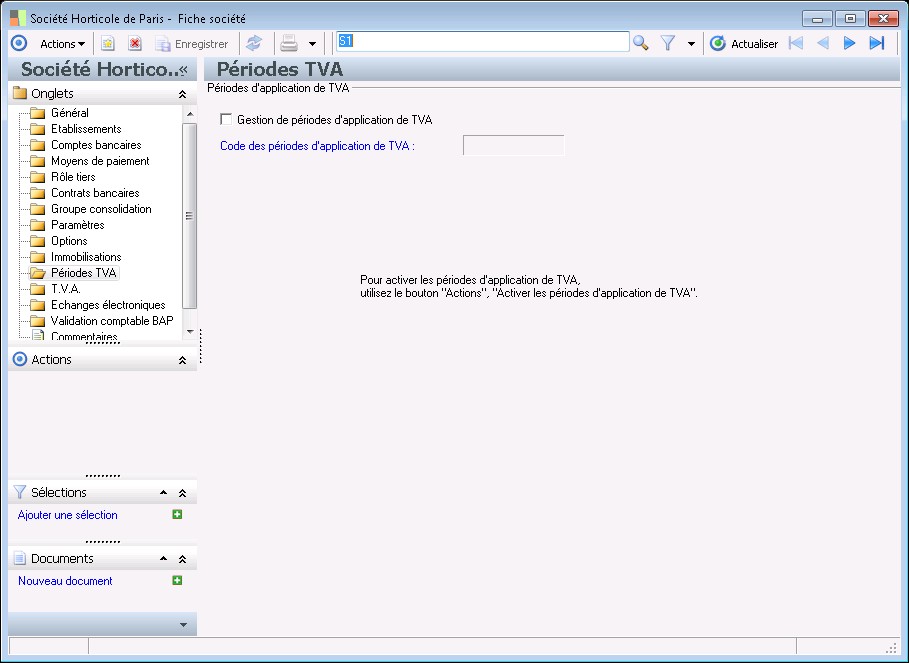Open the Echanges électroniques tab
The image size is (909, 663).
point(108,305)
